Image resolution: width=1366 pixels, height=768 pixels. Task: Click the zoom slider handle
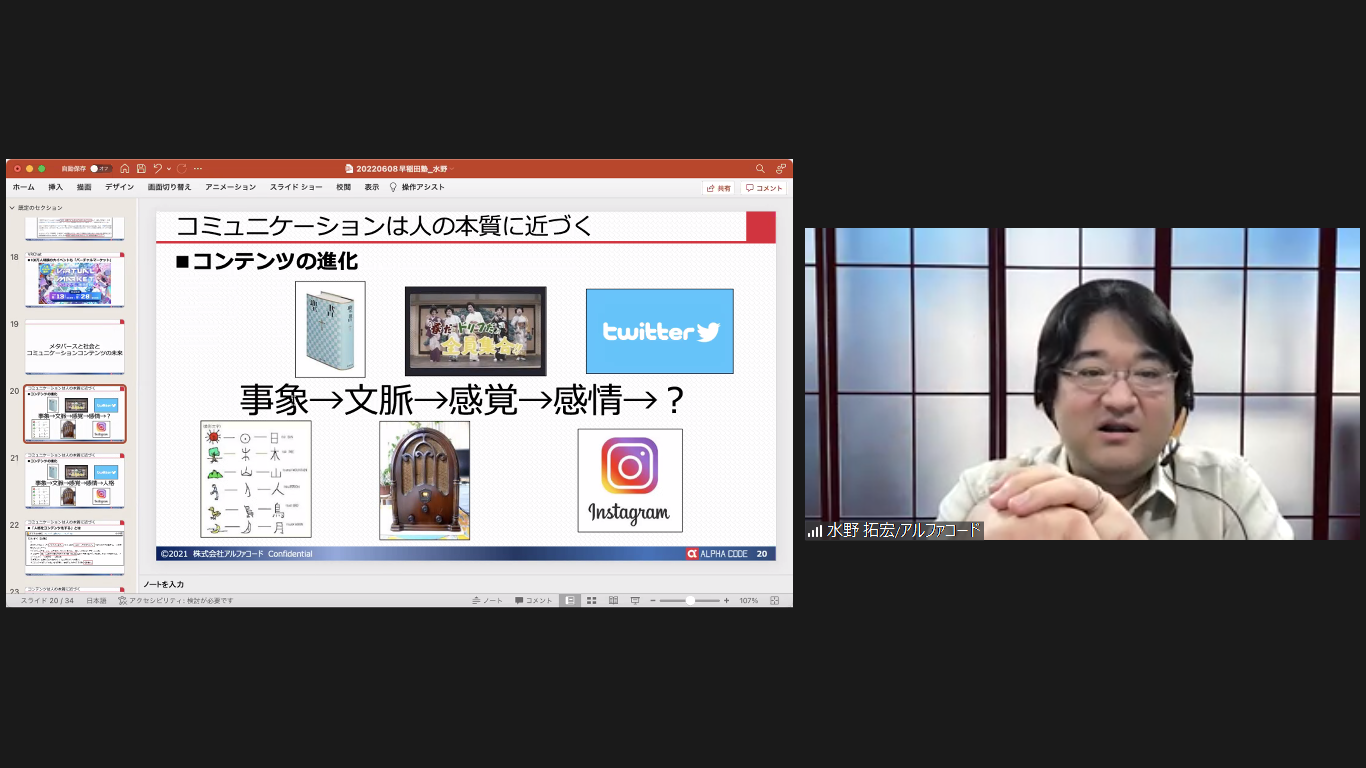[x=690, y=601]
